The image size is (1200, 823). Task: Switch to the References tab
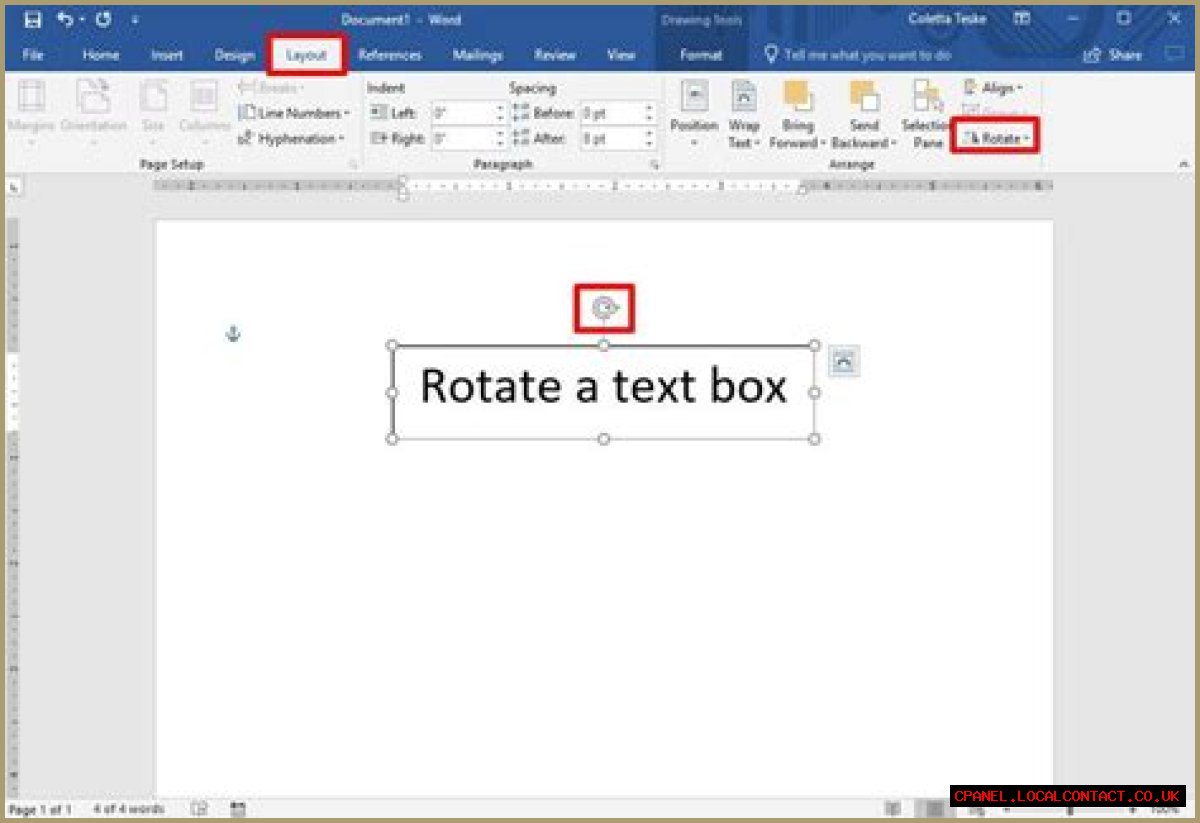[390, 55]
